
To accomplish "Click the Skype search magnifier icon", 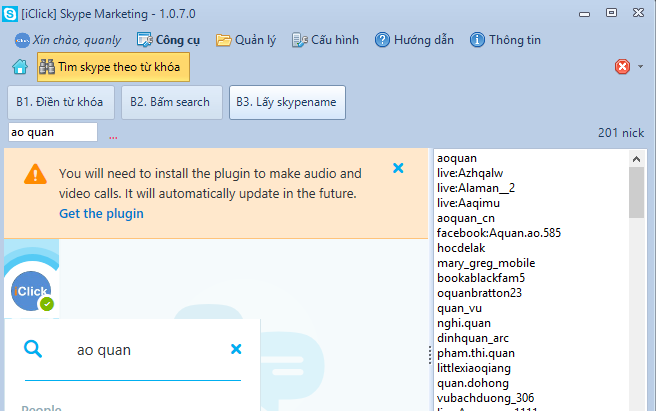I will point(33,349).
